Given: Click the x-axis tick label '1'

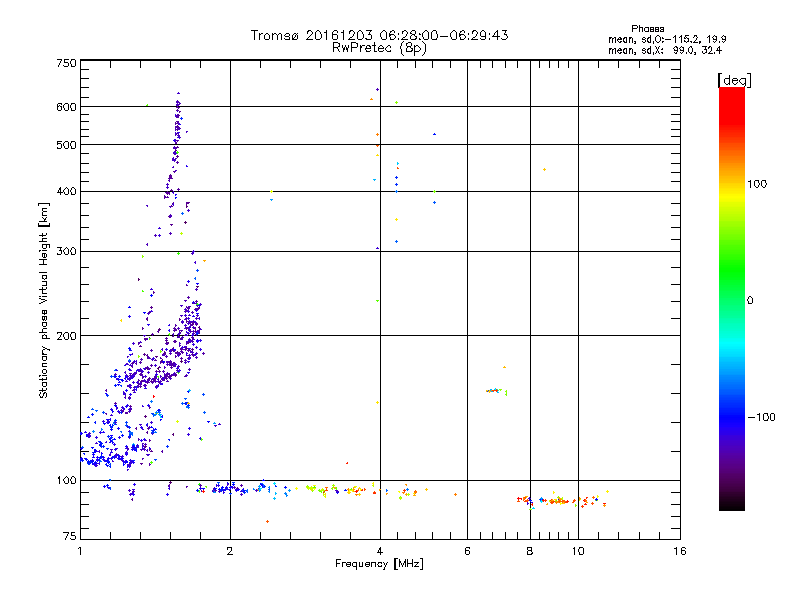Looking at the screenshot, I should coord(80,551).
